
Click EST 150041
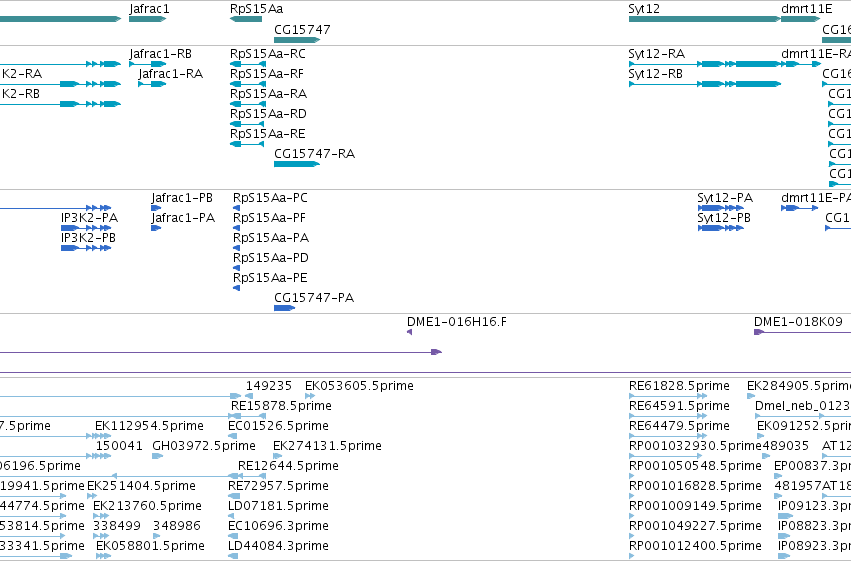[x=104, y=456]
